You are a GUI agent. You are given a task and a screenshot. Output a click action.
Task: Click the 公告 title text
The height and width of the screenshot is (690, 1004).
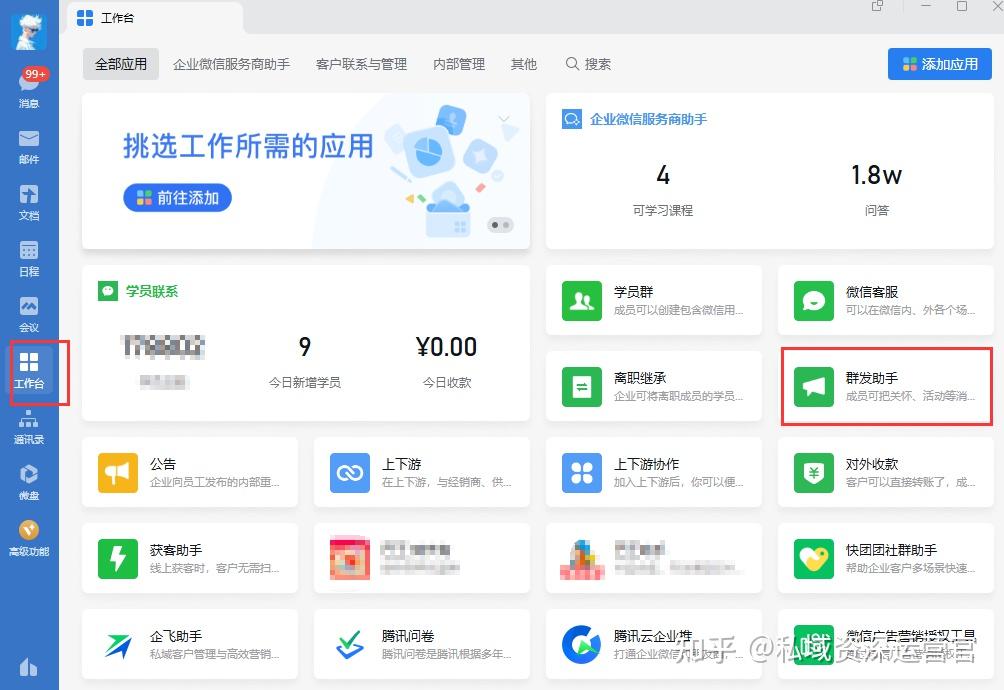point(163,464)
